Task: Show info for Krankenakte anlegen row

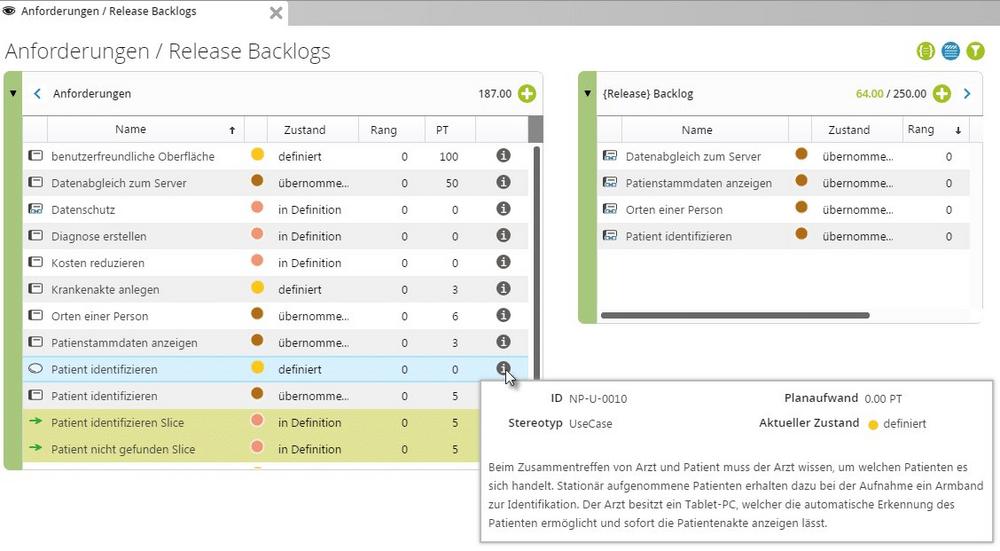Action: [x=503, y=289]
